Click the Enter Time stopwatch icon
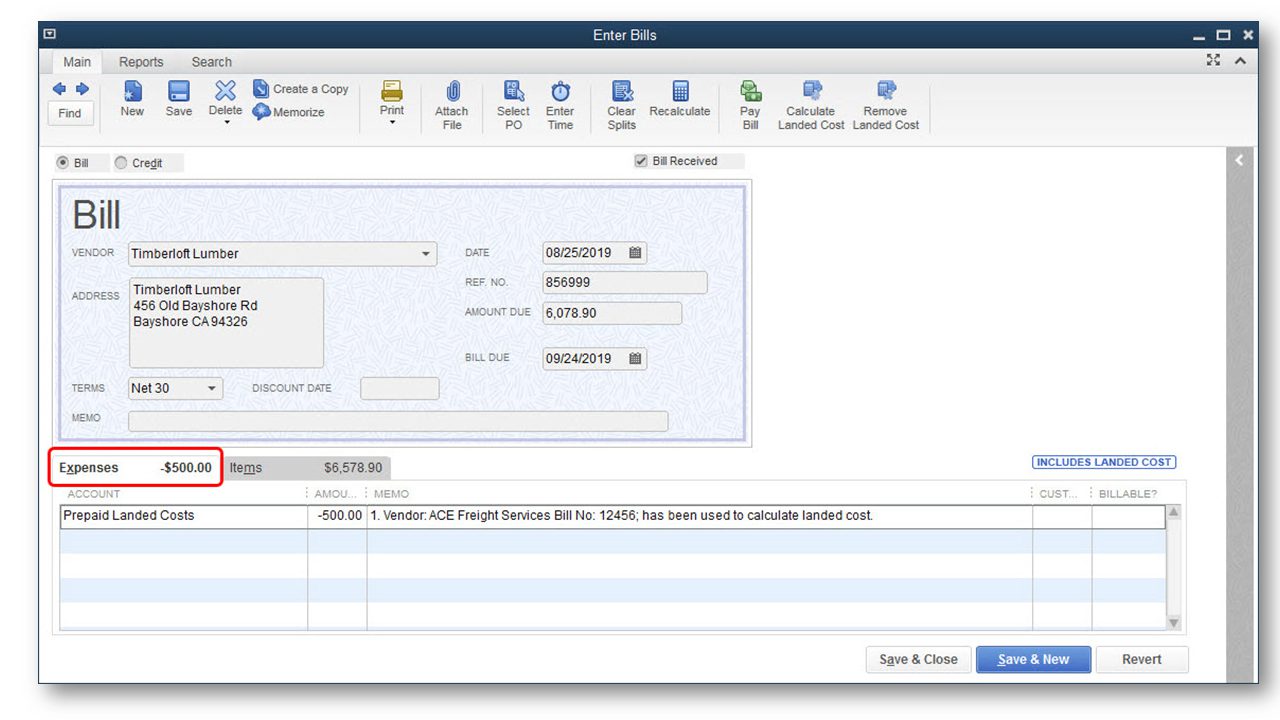1280x720 pixels. pyautogui.click(x=560, y=92)
